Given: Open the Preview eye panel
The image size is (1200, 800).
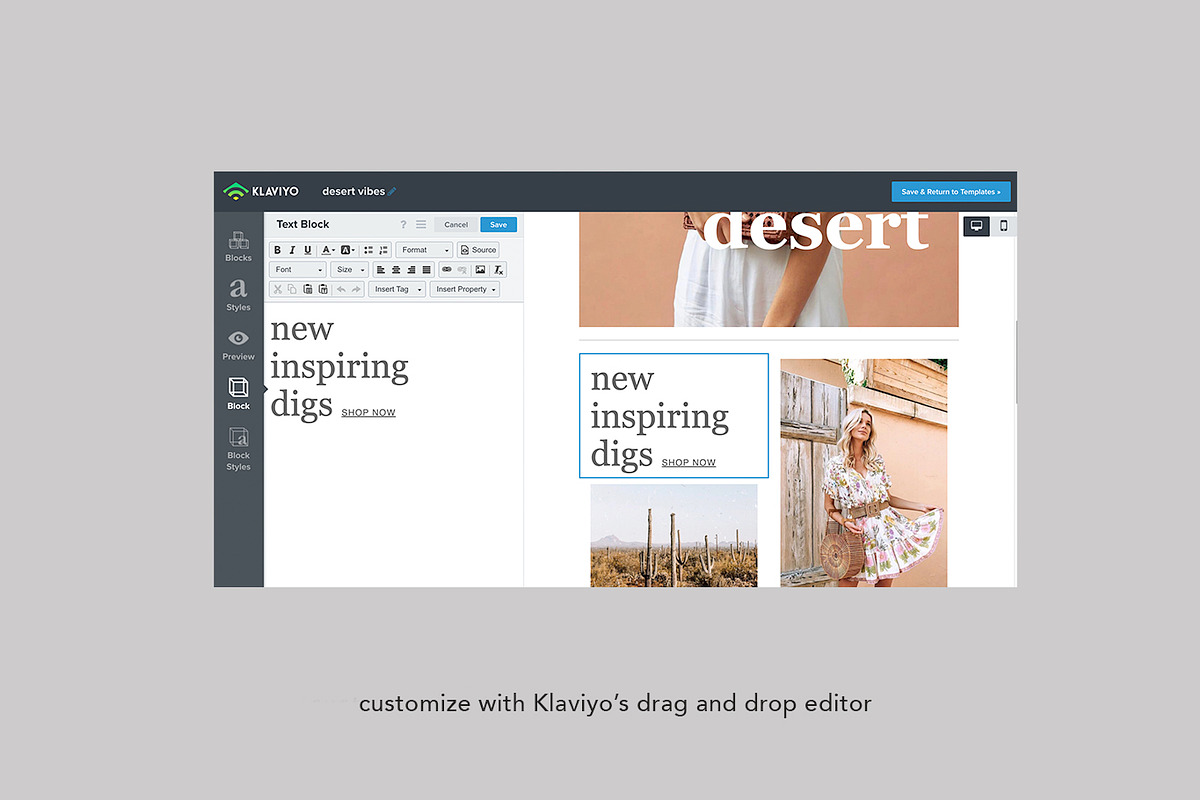Looking at the screenshot, I should [238, 345].
